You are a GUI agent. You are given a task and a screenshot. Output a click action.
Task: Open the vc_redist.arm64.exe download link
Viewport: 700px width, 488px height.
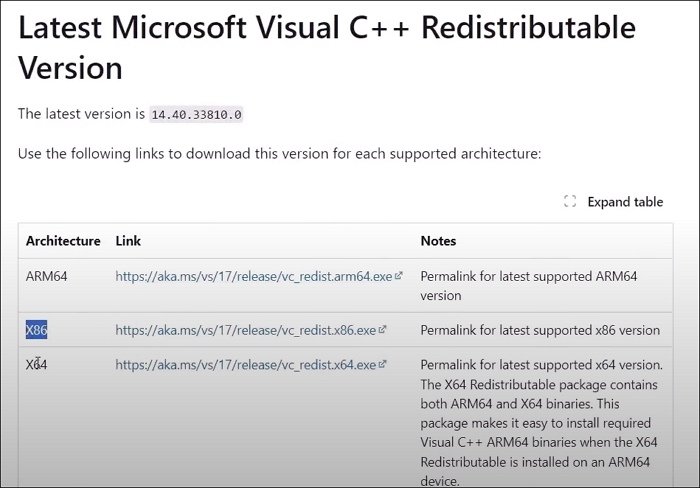pyautogui.click(x=253, y=276)
